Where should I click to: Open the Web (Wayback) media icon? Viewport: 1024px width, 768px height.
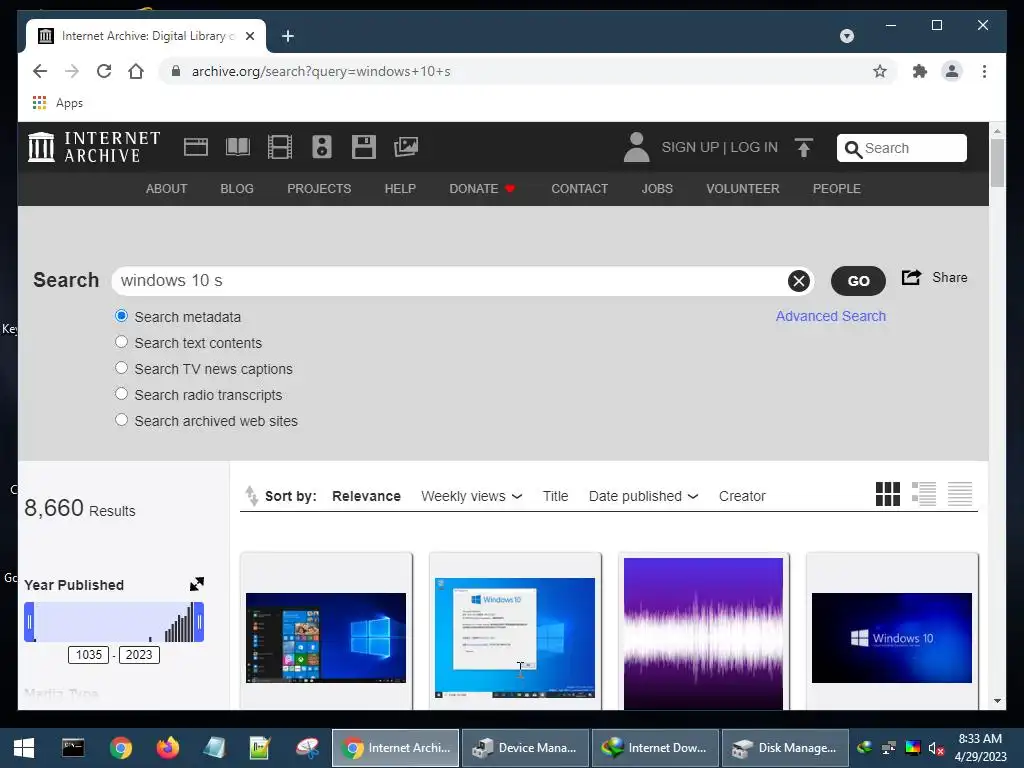(x=196, y=147)
